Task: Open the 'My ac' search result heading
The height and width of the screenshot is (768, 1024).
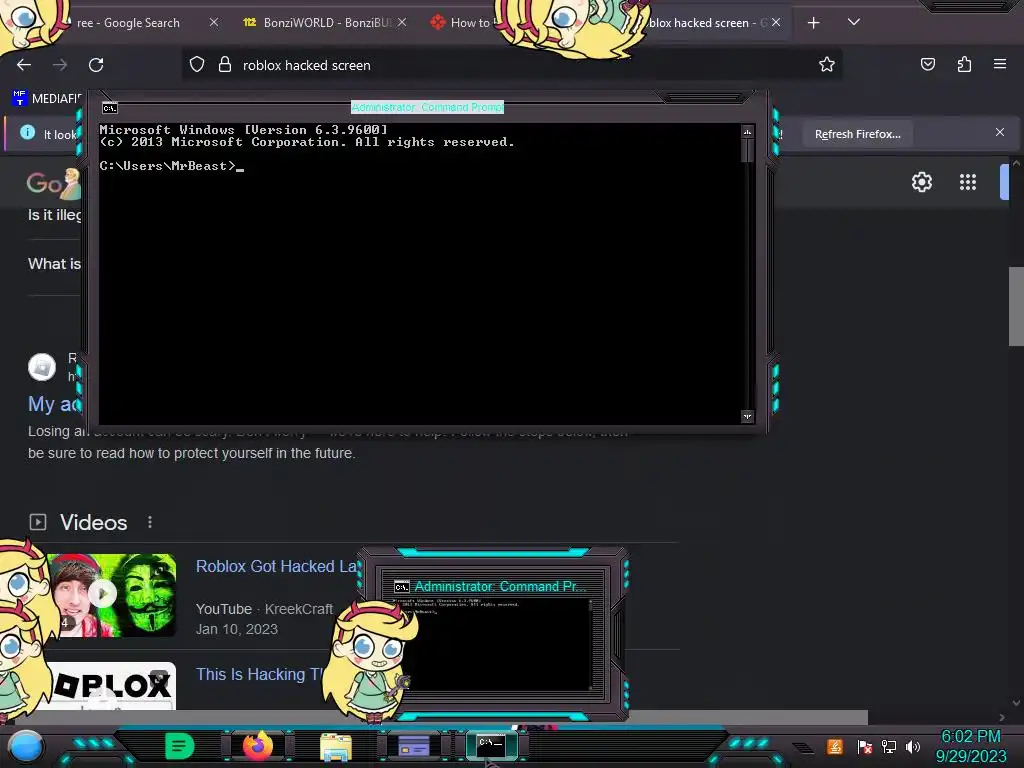Action: (x=54, y=404)
